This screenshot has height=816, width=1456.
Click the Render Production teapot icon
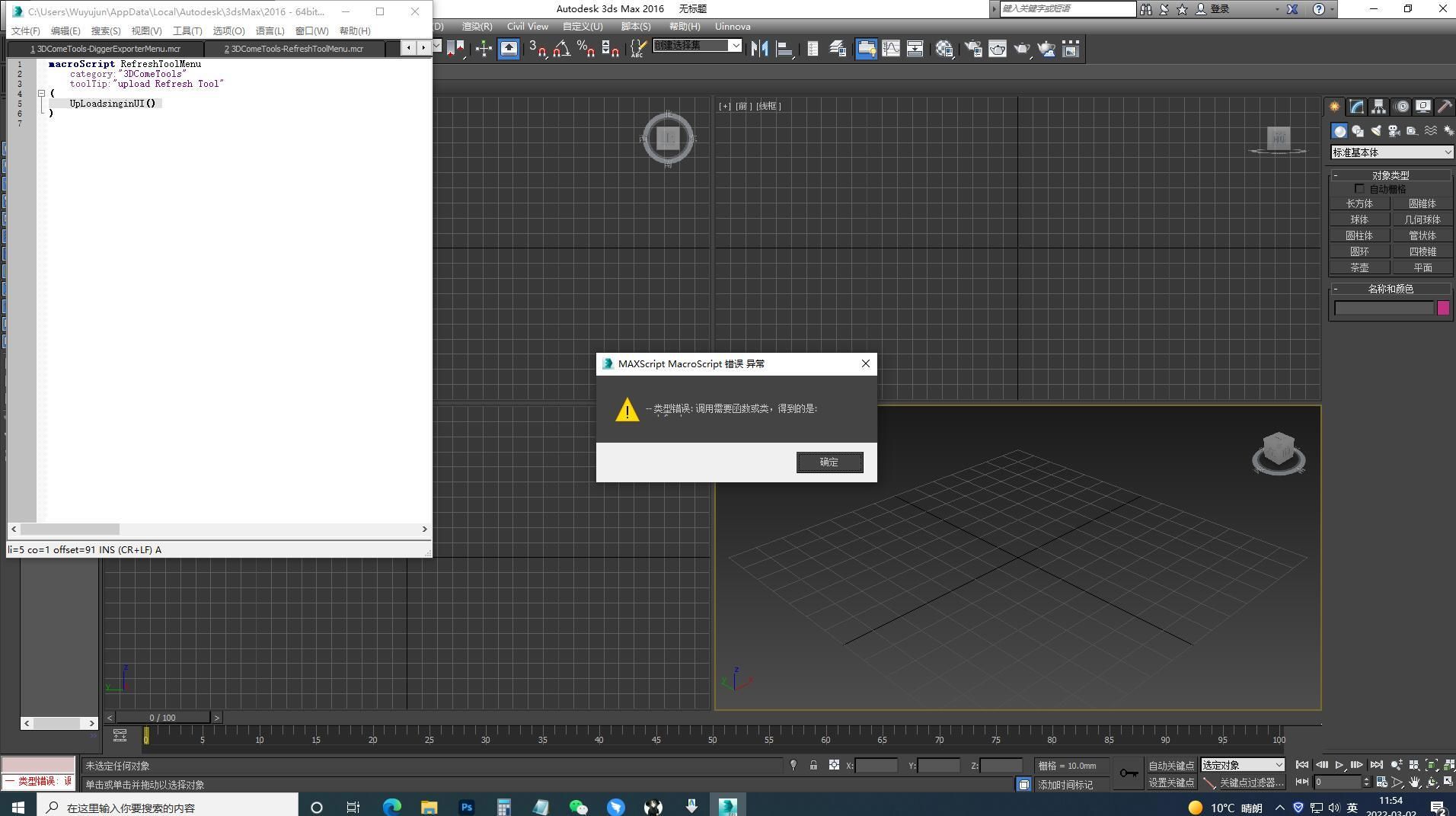click(1022, 49)
